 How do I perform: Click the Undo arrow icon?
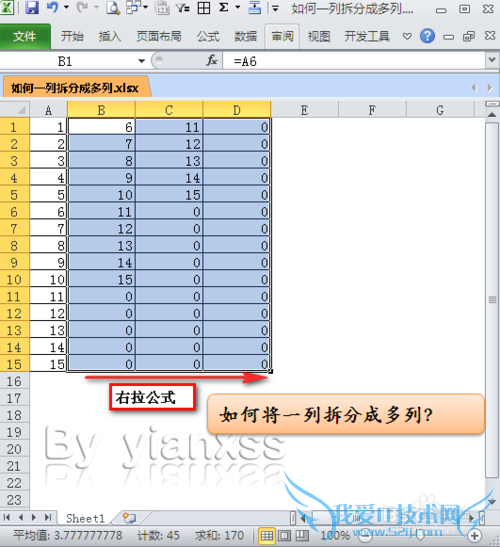[x=53, y=7]
